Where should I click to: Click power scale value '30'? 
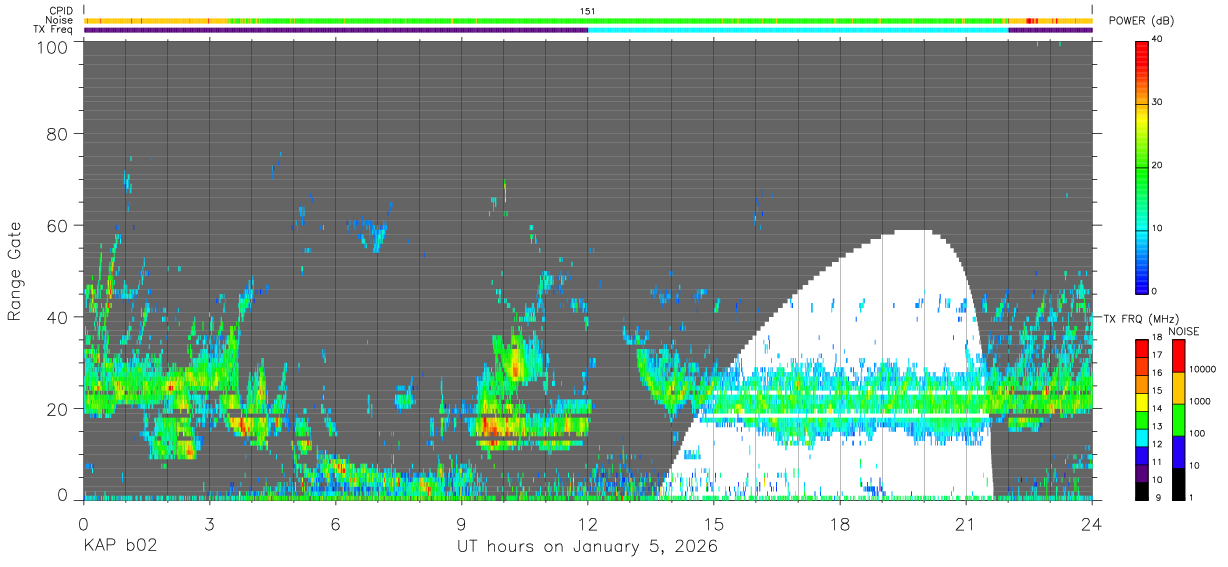point(1159,103)
